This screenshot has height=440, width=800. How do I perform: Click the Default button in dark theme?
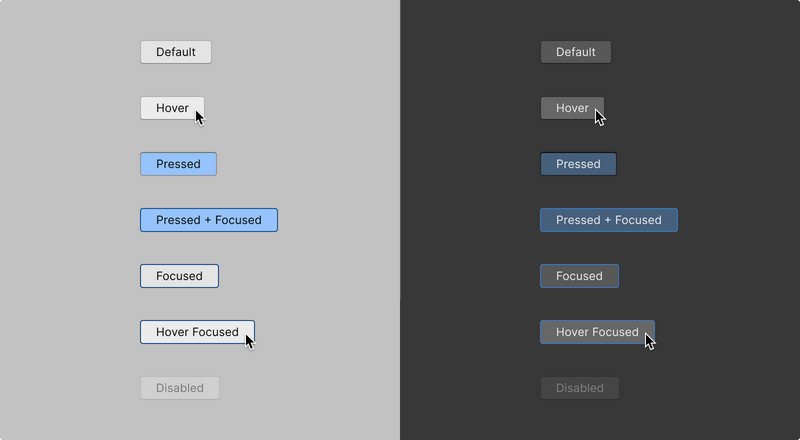tap(575, 52)
